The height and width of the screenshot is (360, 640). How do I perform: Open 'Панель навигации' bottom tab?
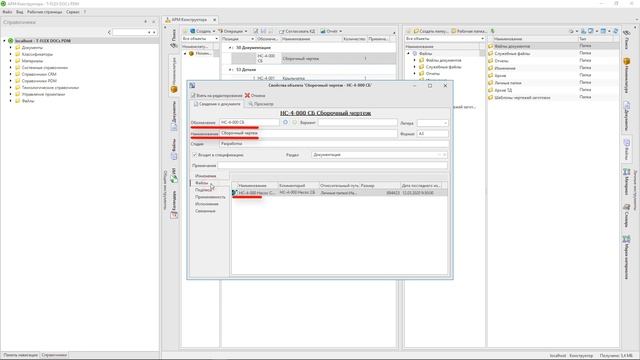point(20,355)
